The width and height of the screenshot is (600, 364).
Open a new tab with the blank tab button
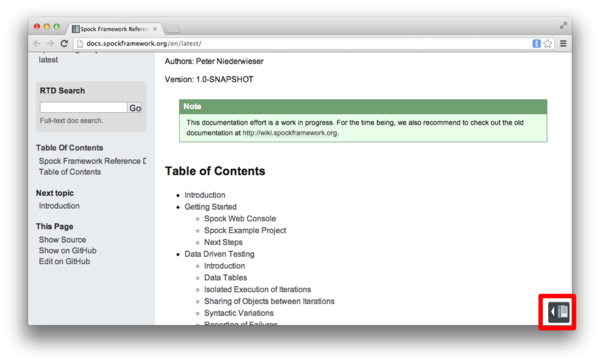pyautogui.click(x=172, y=29)
